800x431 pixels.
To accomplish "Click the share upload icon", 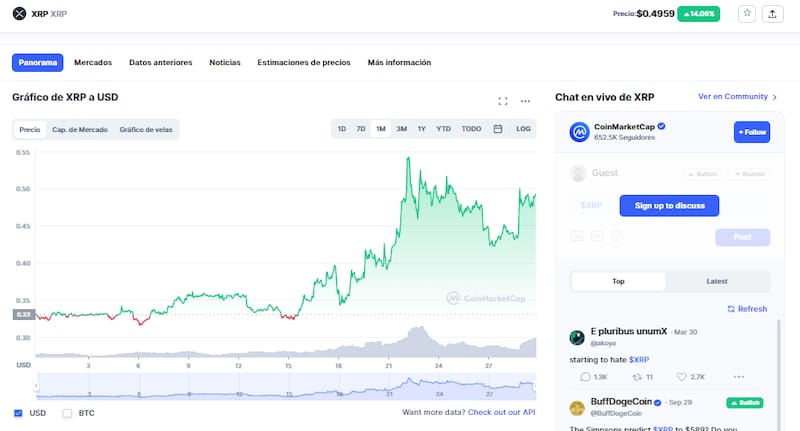I will (x=772, y=14).
